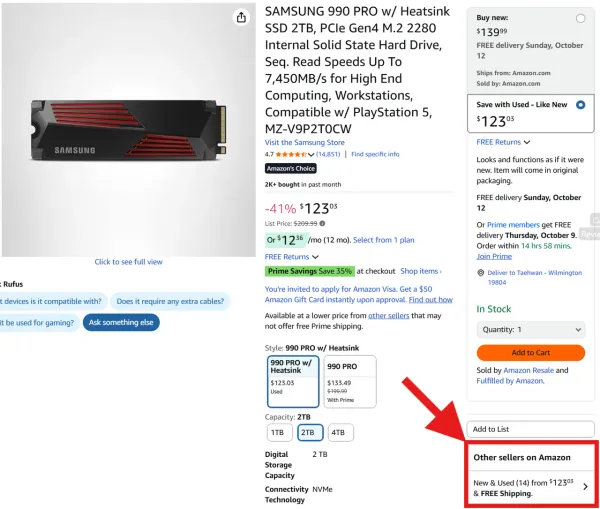Select the 1TB capacity option
The width and height of the screenshot is (600, 509).
click(x=280, y=432)
